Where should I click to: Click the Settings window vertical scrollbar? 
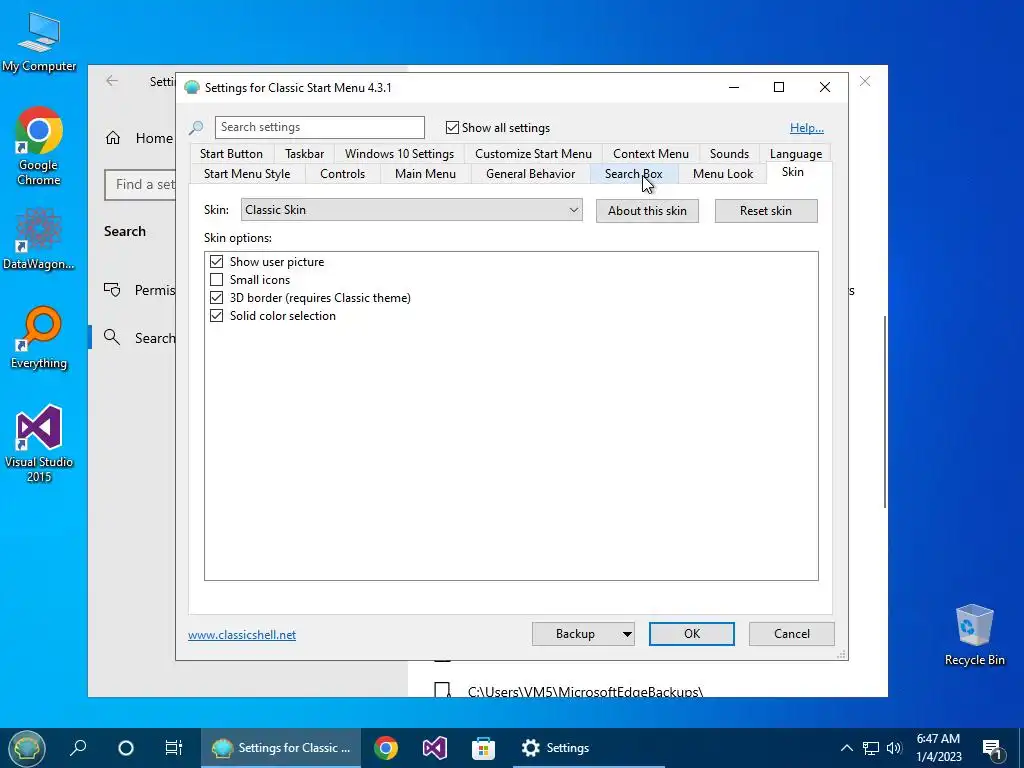pos(885,411)
